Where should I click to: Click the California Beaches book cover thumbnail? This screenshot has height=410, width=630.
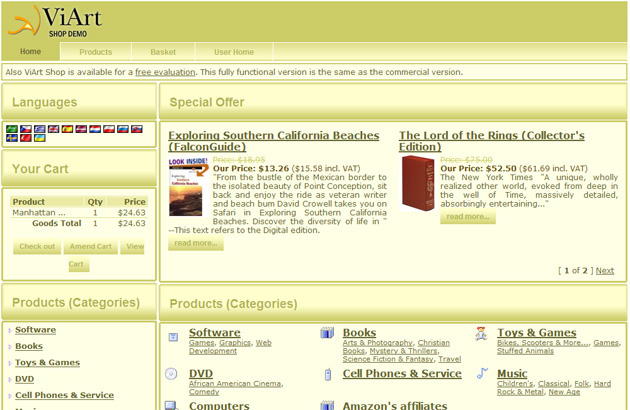(188, 187)
